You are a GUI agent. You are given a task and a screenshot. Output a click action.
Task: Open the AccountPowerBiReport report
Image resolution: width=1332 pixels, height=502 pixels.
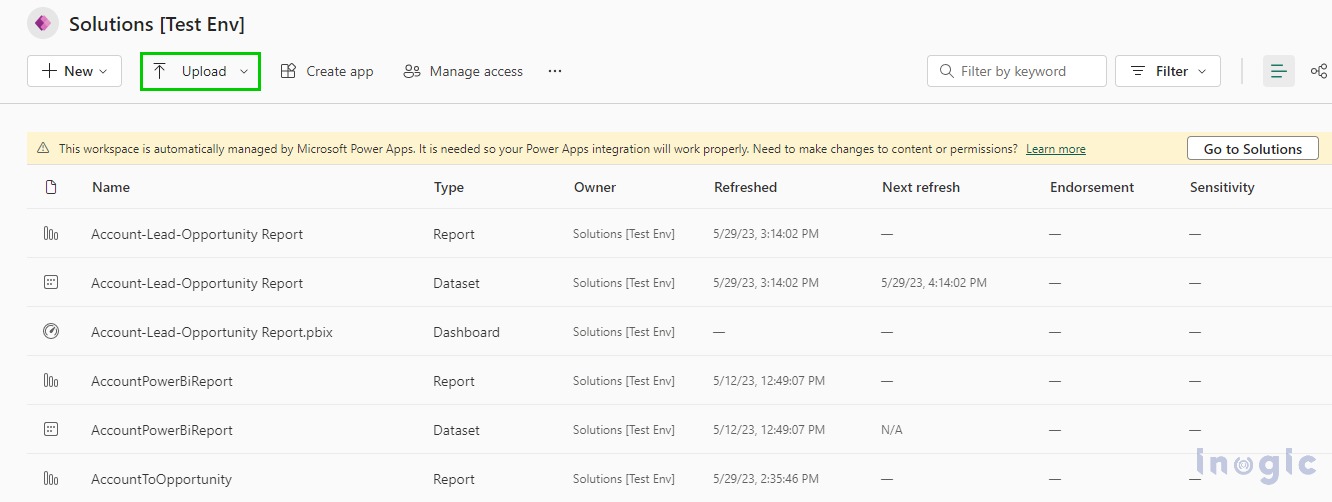click(162, 381)
